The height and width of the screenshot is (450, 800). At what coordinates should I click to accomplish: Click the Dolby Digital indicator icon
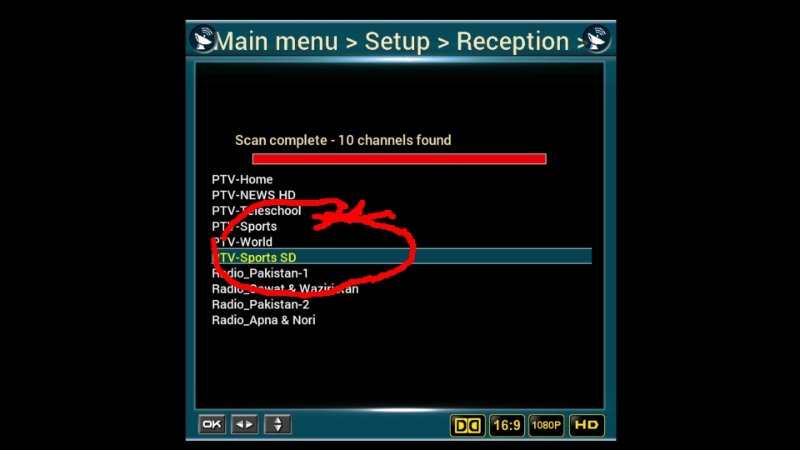tap(467, 425)
